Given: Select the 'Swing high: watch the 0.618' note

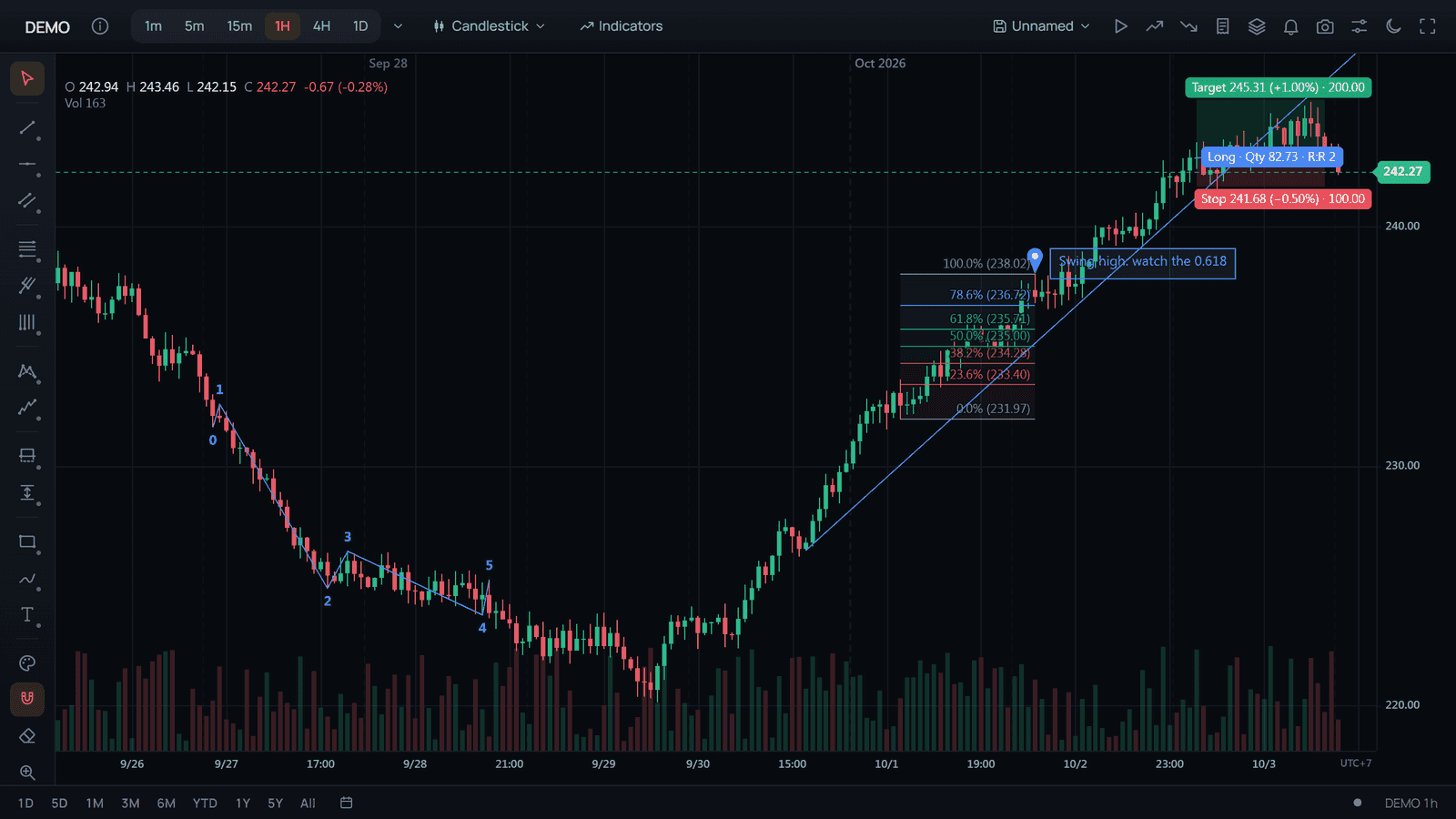Looking at the screenshot, I should tap(1142, 262).
